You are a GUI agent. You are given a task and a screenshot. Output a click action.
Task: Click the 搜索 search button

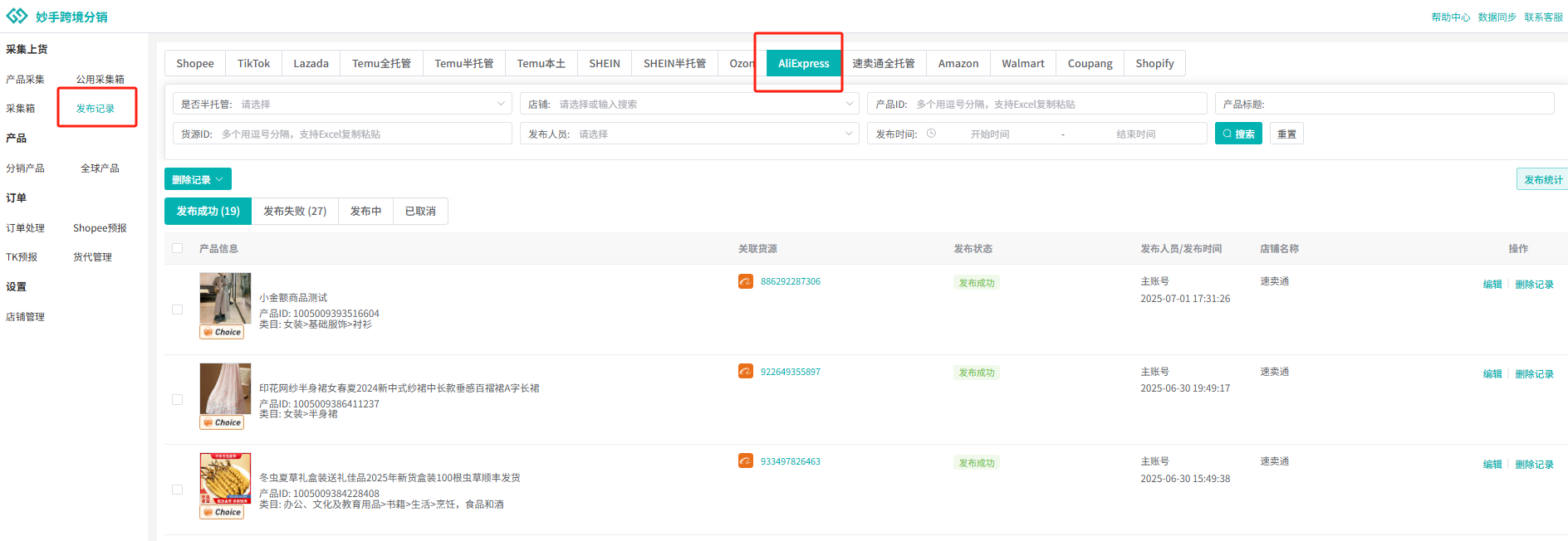tap(1238, 134)
